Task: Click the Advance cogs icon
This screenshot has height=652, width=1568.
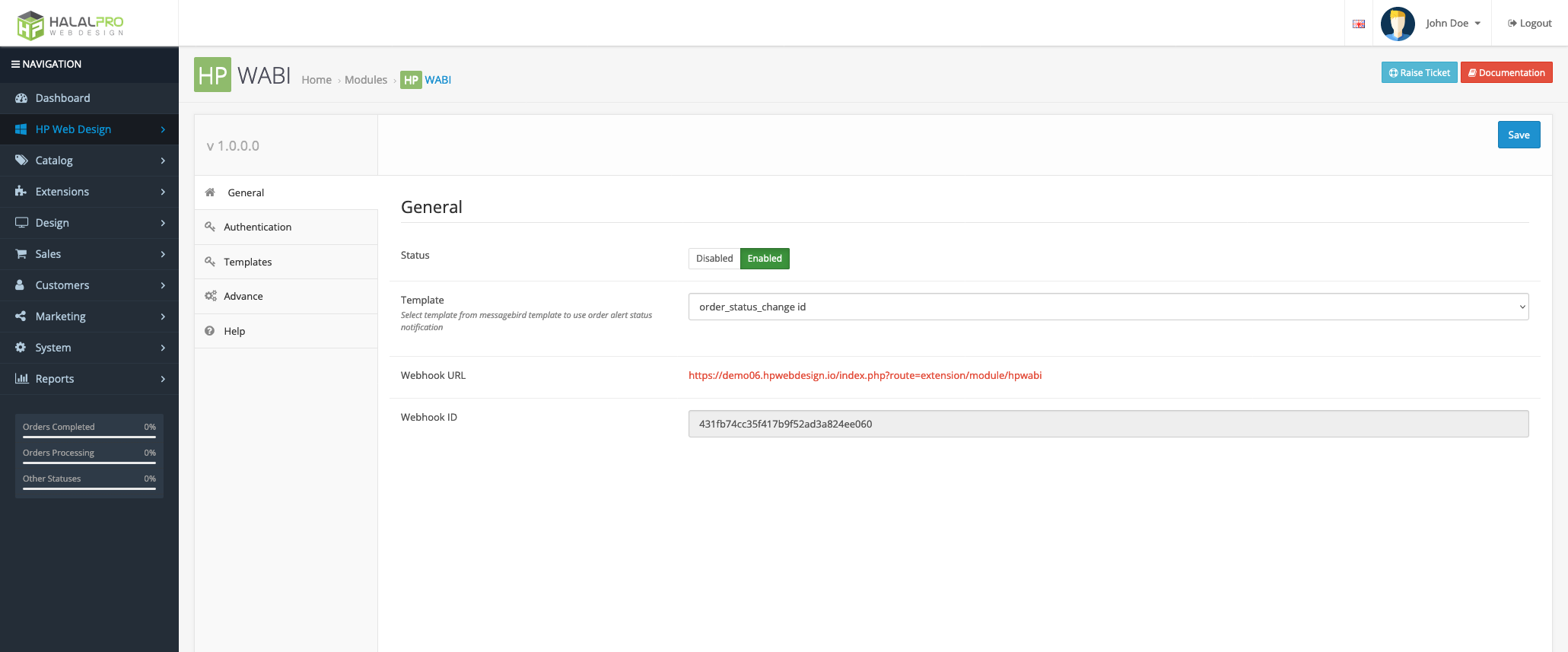Action: [x=211, y=296]
